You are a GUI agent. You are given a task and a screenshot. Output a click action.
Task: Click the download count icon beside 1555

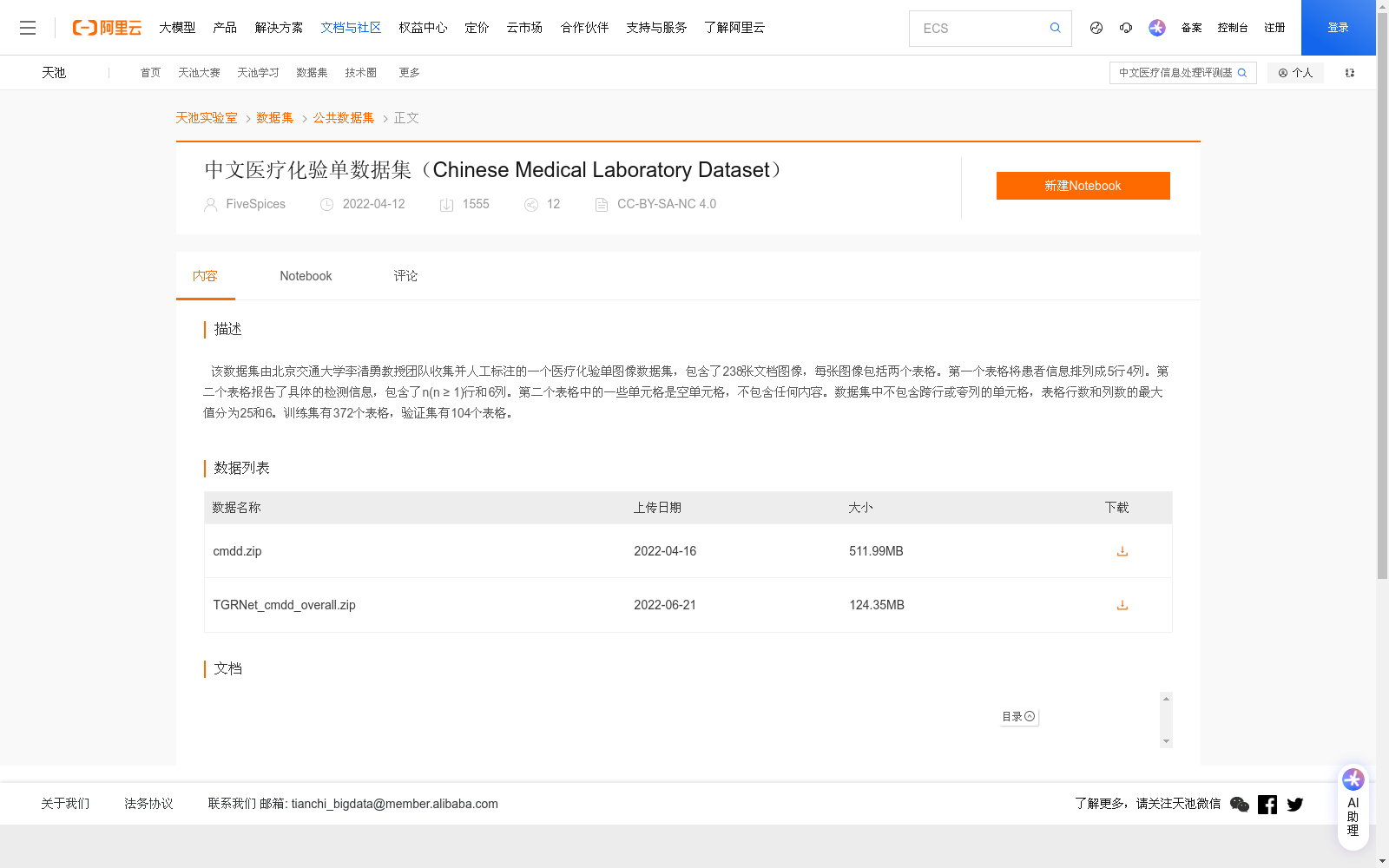446,205
